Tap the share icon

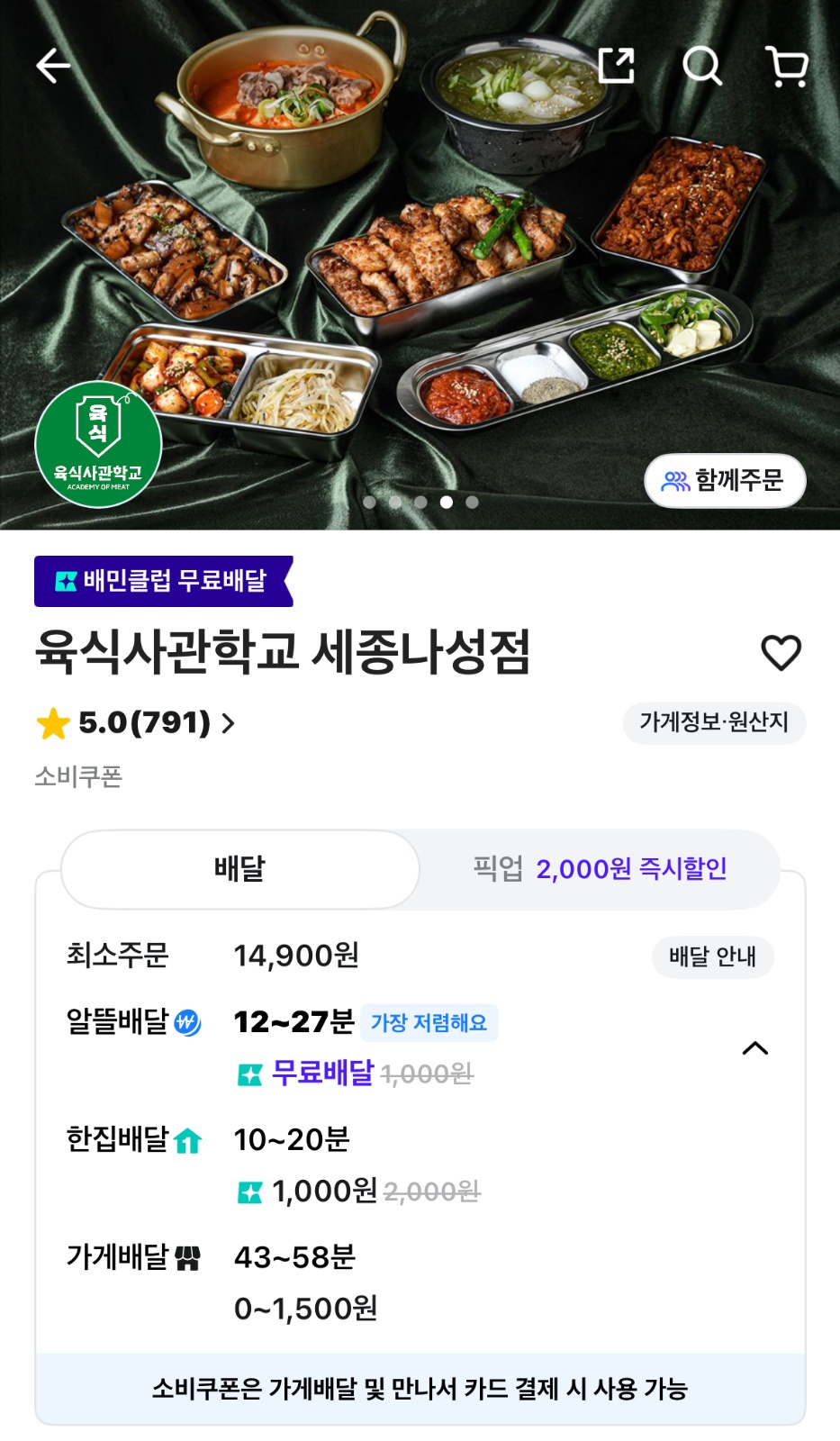(x=617, y=66)
